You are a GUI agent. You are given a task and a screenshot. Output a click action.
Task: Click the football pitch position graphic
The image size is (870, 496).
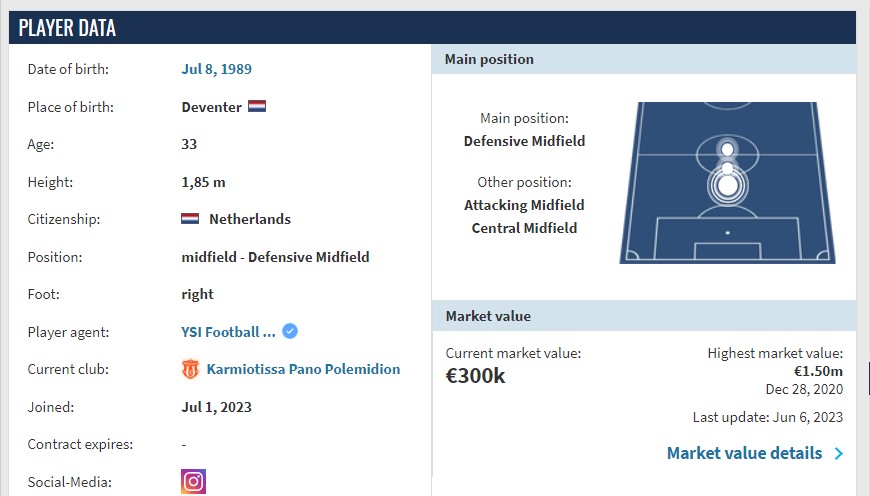click(x=727, y=183)
